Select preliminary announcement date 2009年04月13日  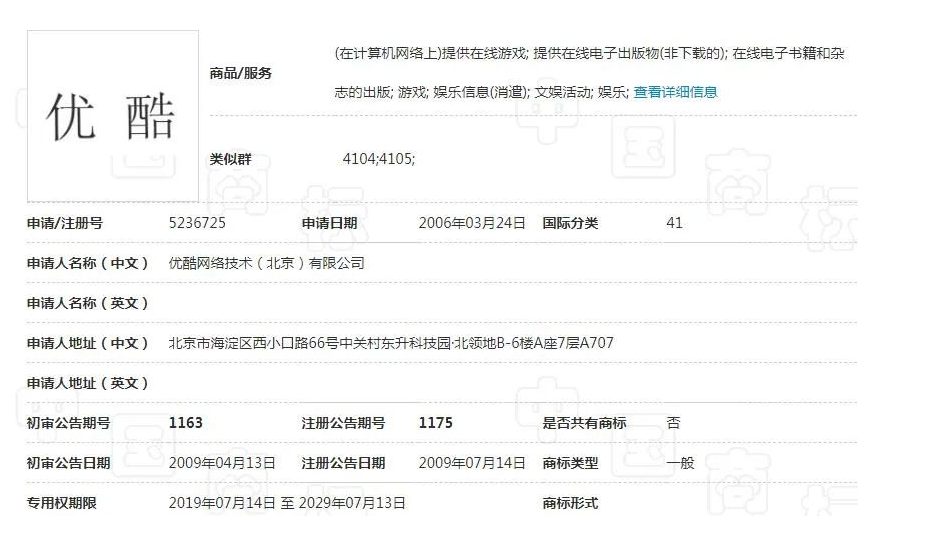(x=222, y=463)
